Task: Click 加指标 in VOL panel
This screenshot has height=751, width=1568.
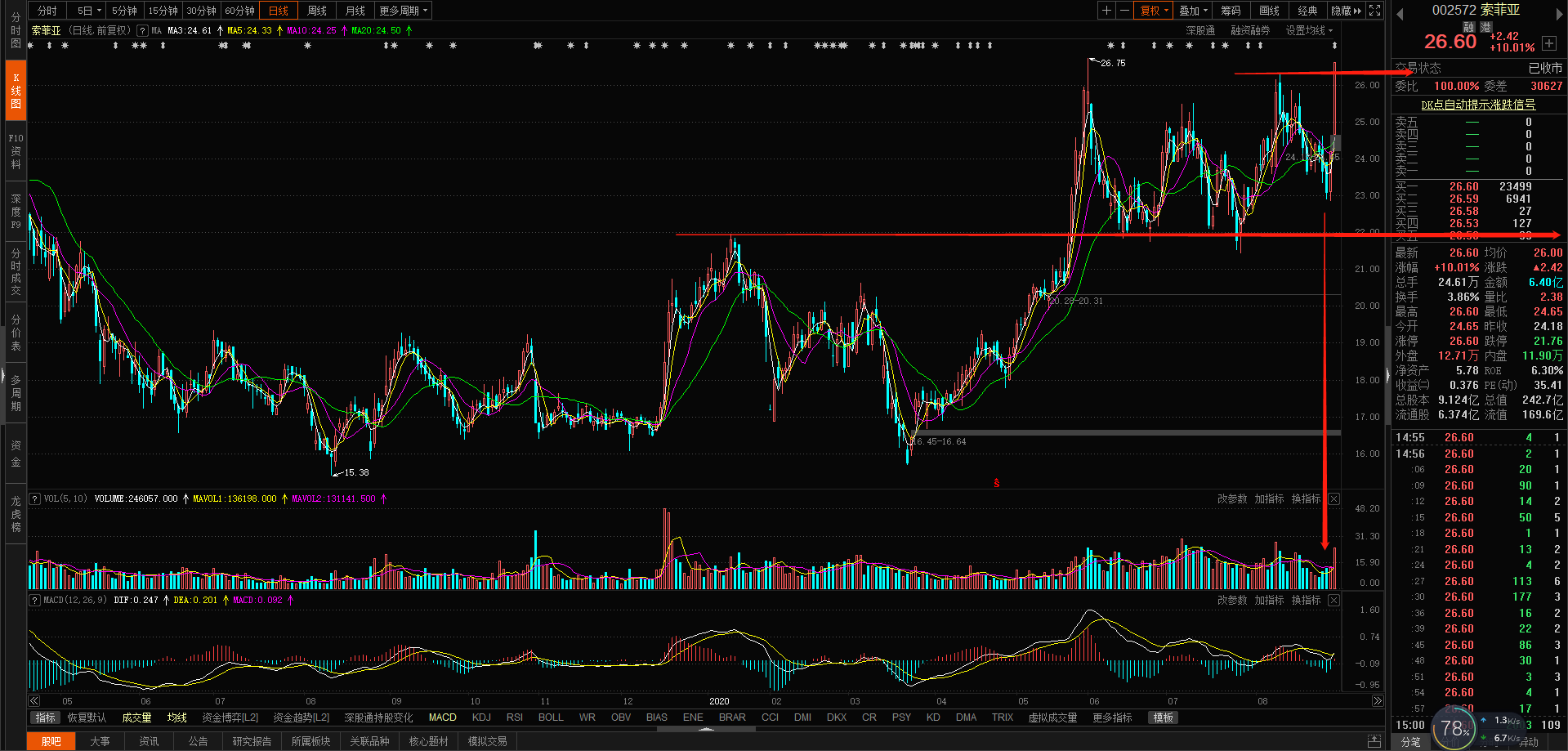Action: point(1269,498)
